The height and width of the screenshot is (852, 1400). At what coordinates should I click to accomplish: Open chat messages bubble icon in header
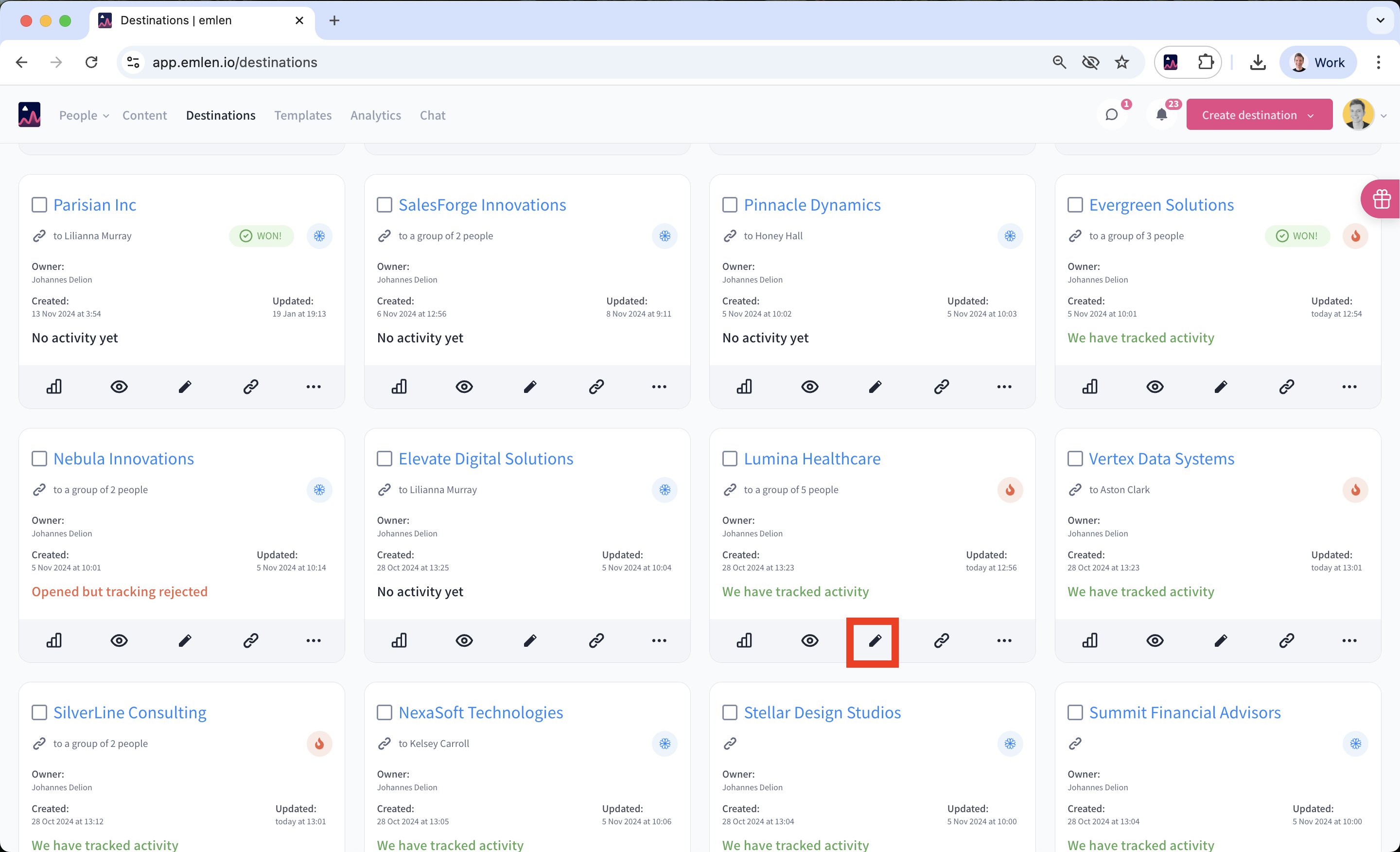(x=1111, y=115)
